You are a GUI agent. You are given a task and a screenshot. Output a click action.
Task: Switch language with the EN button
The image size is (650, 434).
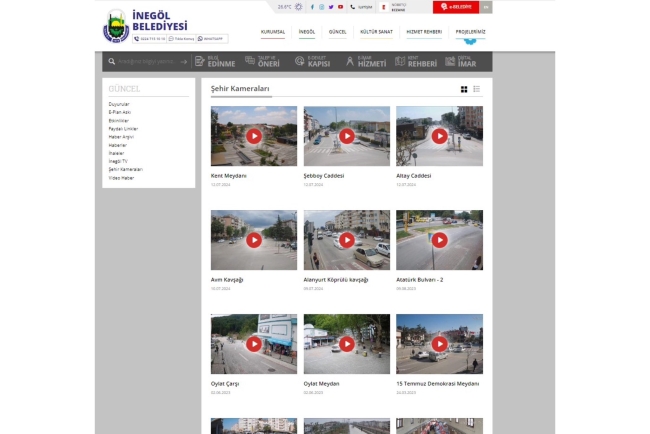486,7
